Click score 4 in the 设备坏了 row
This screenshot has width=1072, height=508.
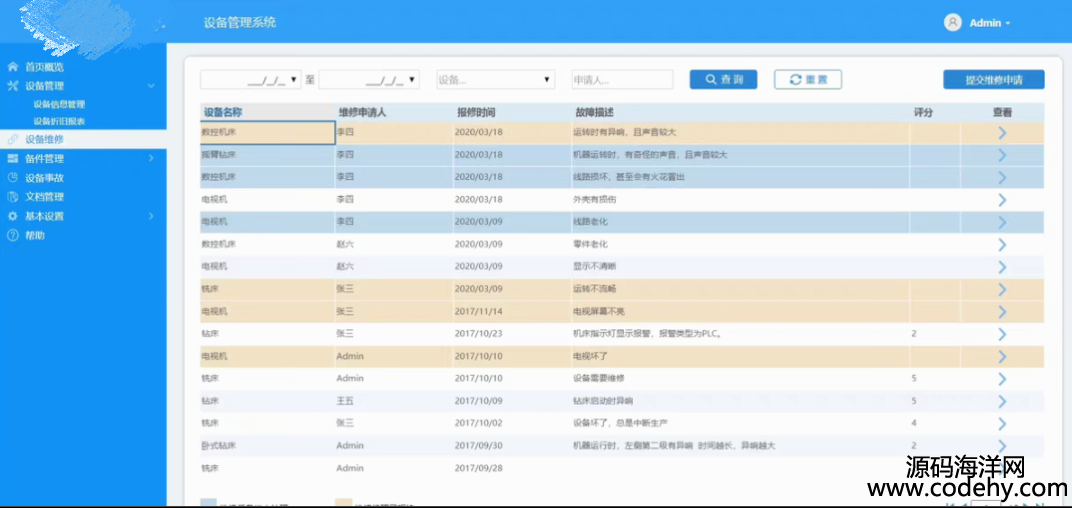click(x=914, y=423)
